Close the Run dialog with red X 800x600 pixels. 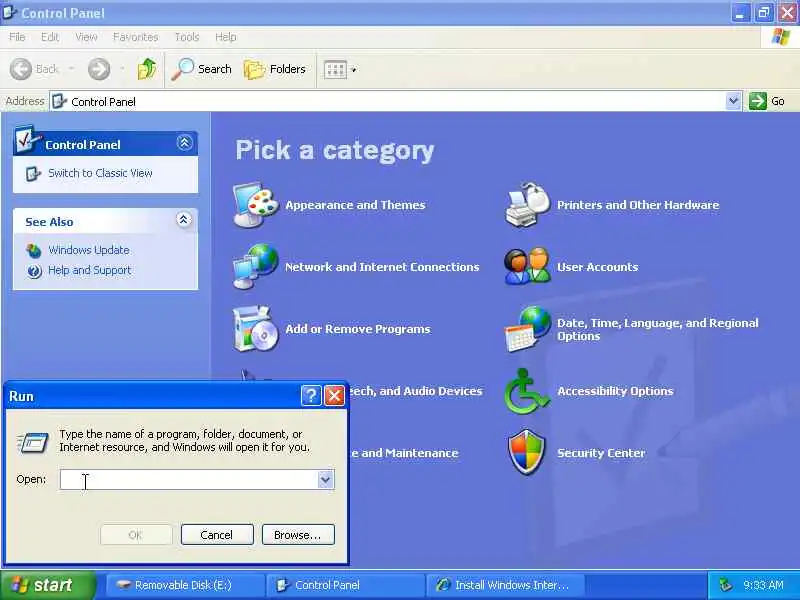(334, 395)
